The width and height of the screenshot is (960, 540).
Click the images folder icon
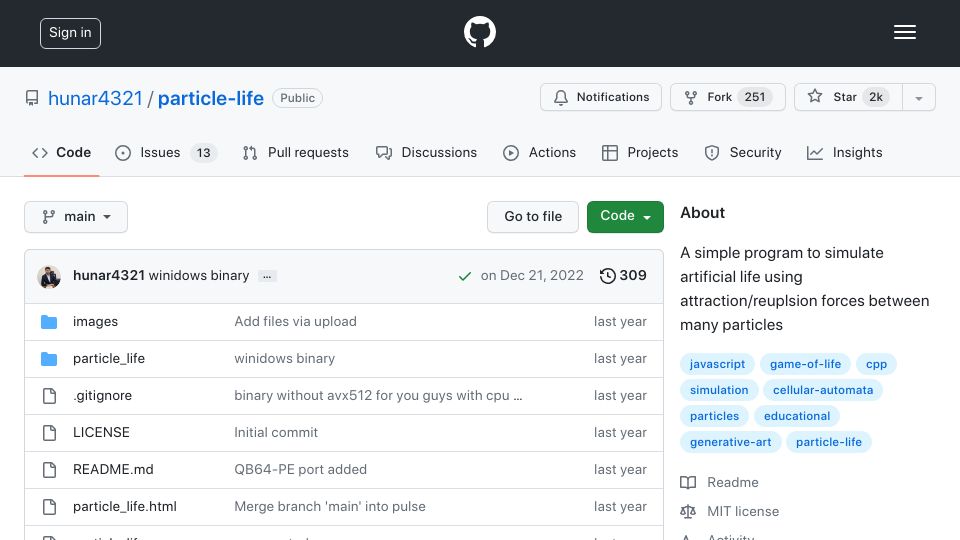49,321
